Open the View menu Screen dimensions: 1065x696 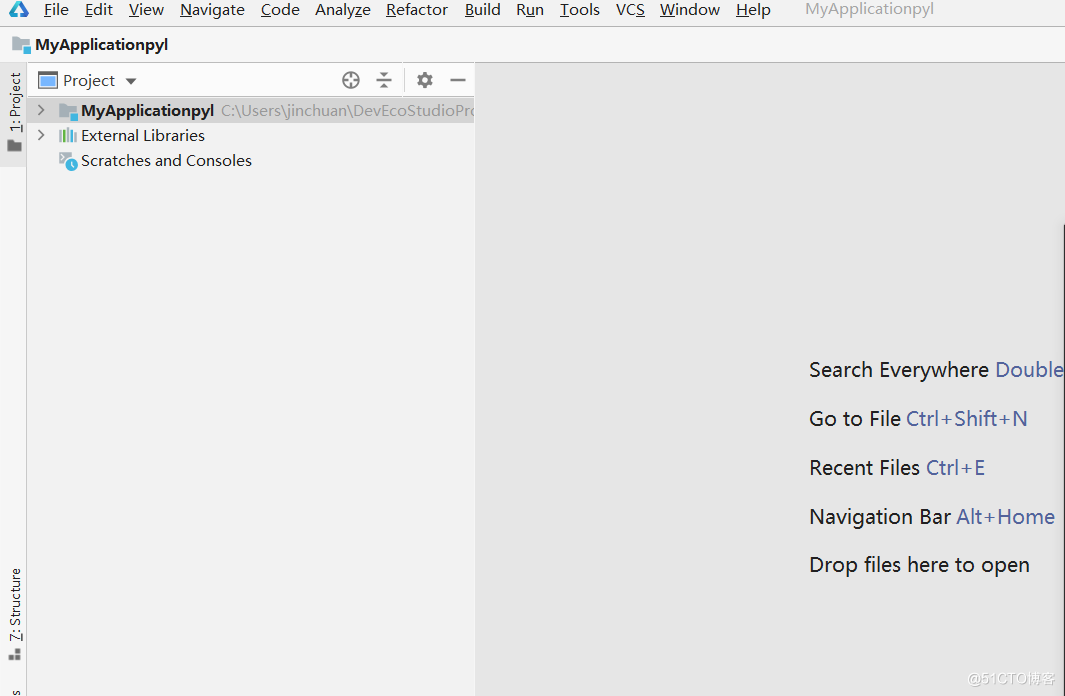click(x=146, y=10)
